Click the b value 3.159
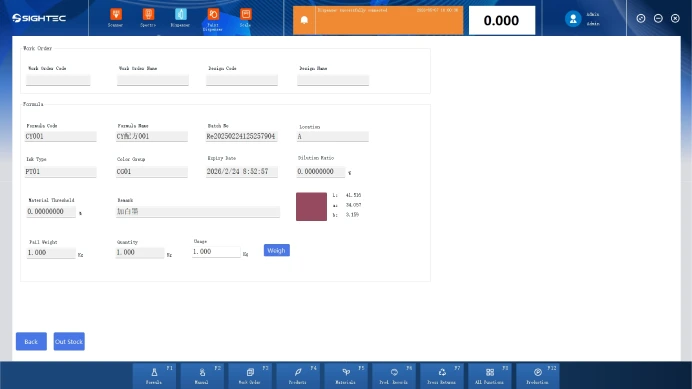This screenshot has width=692, height=389. tap(352, 215)
